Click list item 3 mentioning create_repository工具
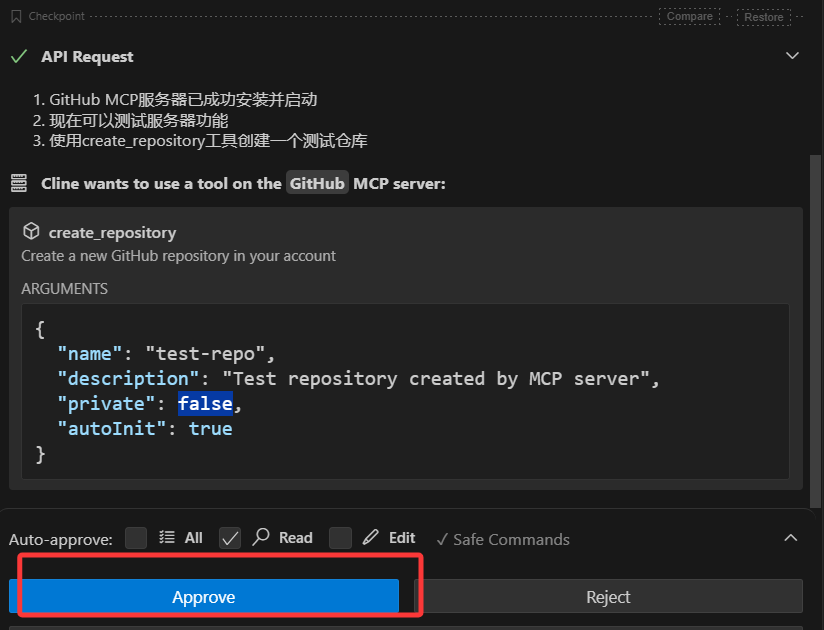The width and height of the screenshot is (824, 630). point(200,141)
